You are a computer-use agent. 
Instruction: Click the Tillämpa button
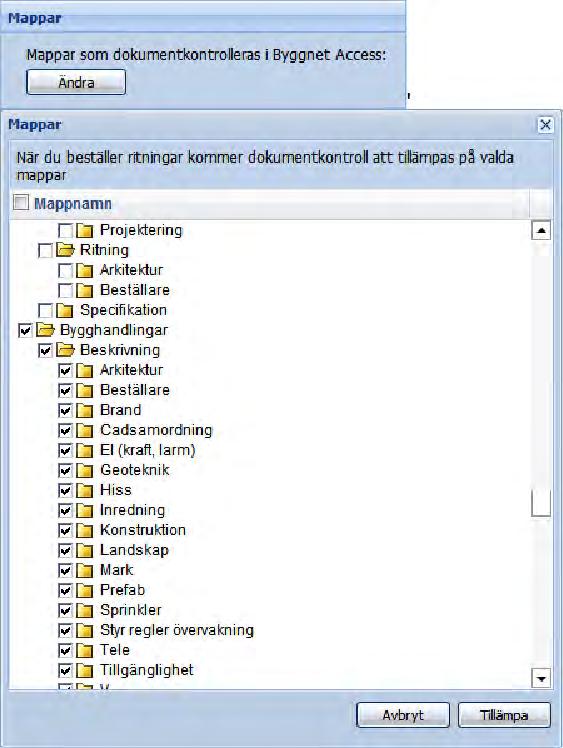(x=504, y=715)
